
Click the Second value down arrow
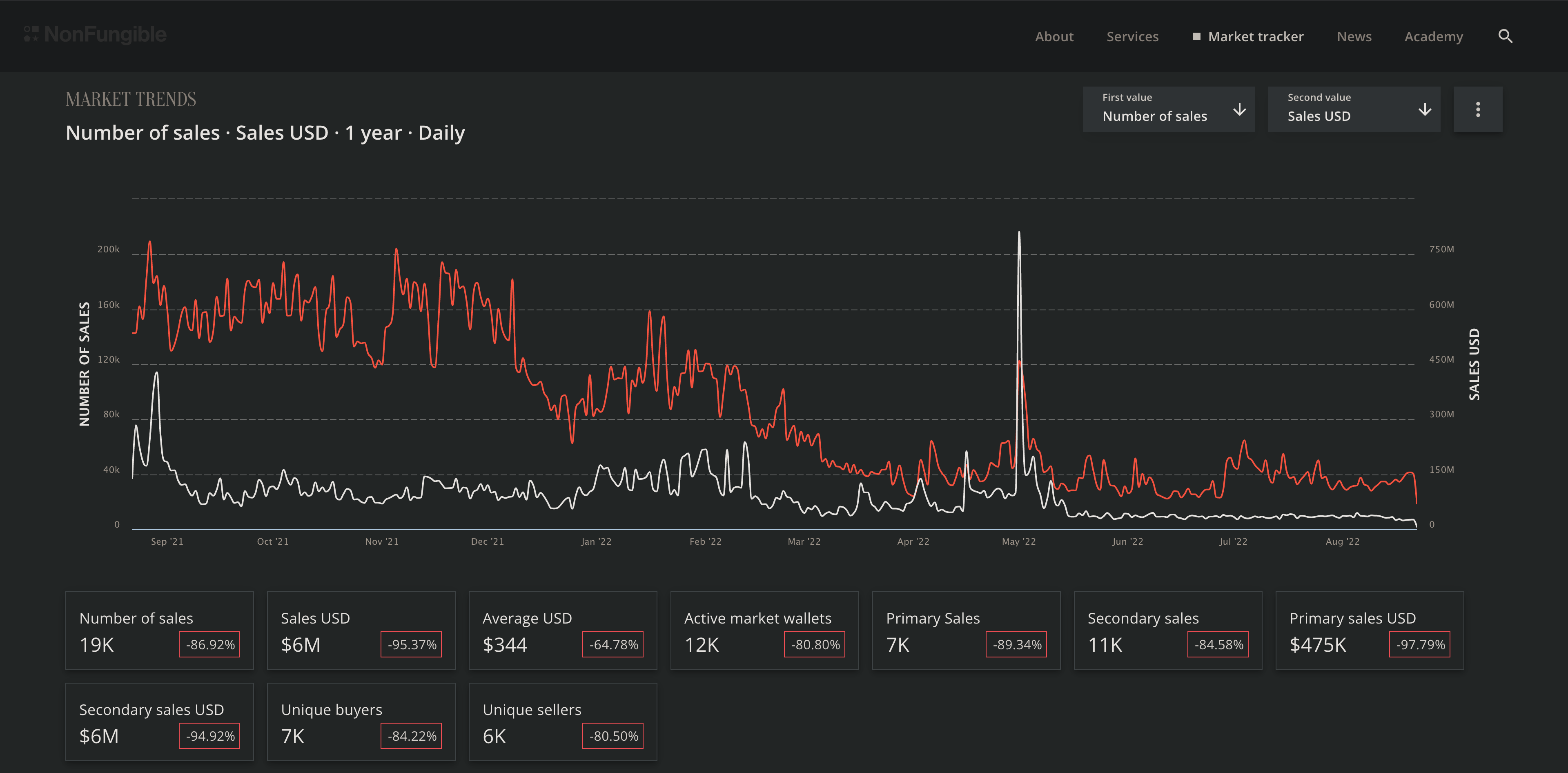tap(1424, 109)
